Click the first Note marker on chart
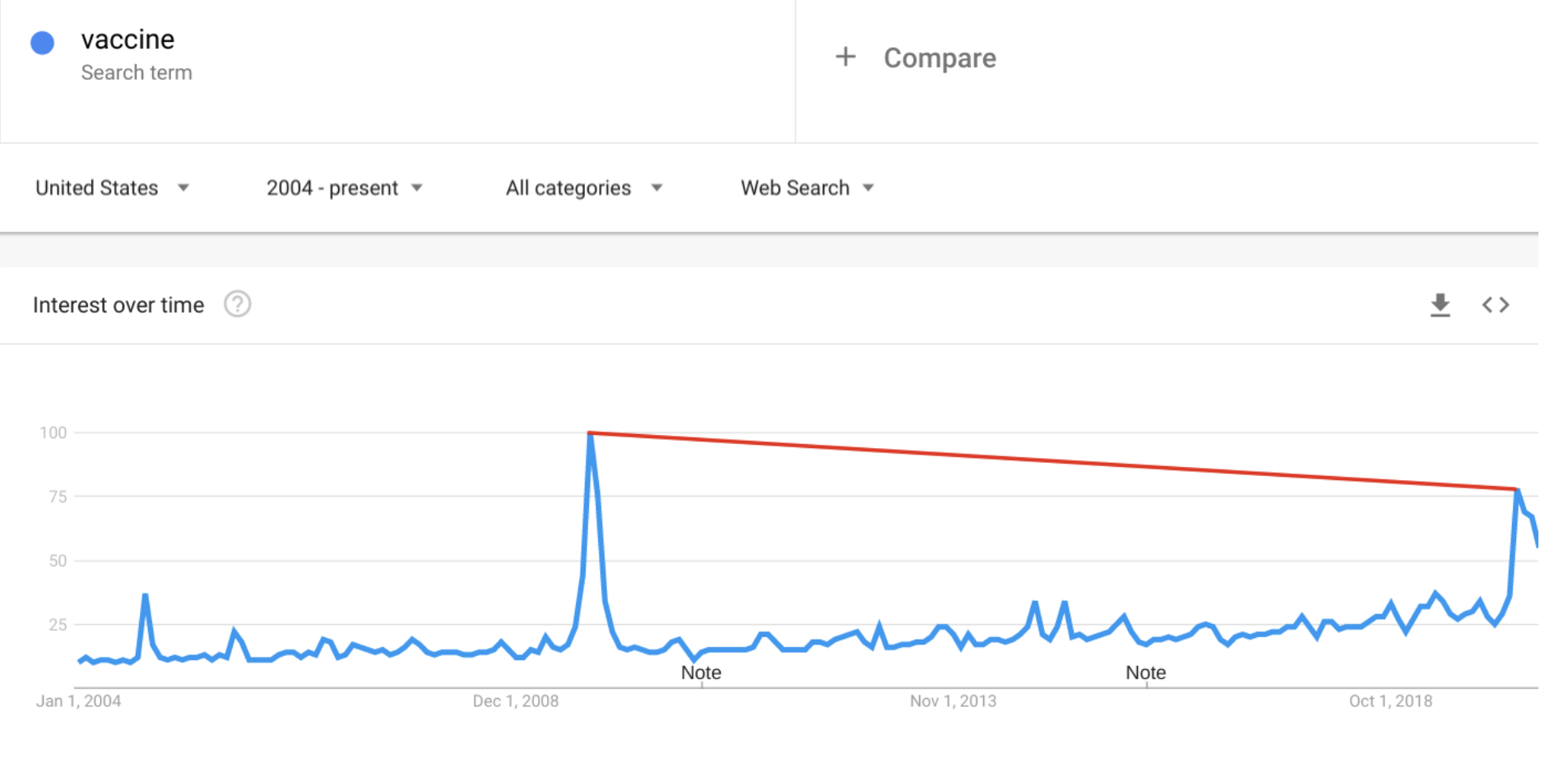Image resolution: width=1568 pixels, height=758 pixels. click(x=701, y=672)
